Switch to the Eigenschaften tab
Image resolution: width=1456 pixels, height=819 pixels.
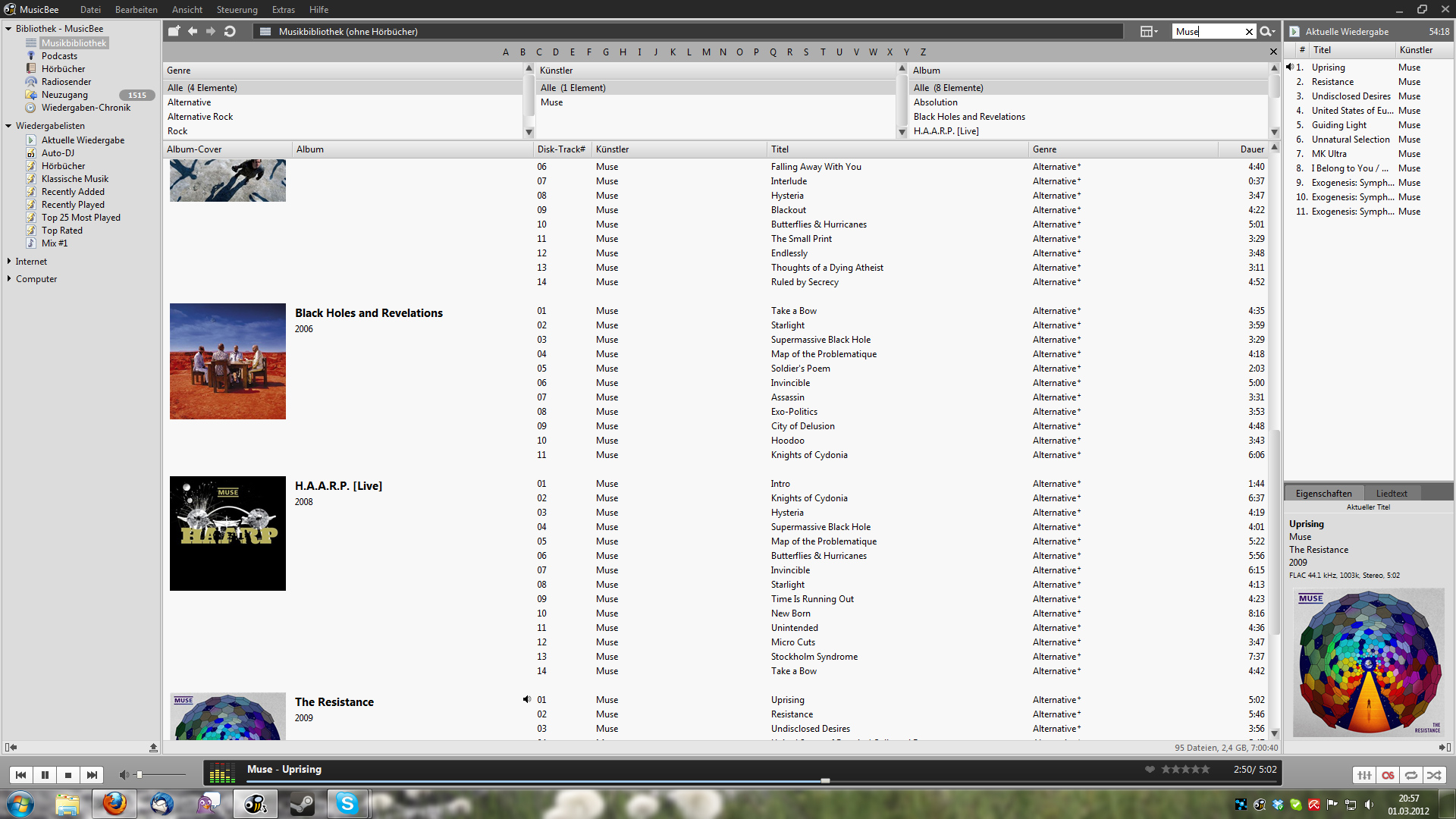(1323, 494)
